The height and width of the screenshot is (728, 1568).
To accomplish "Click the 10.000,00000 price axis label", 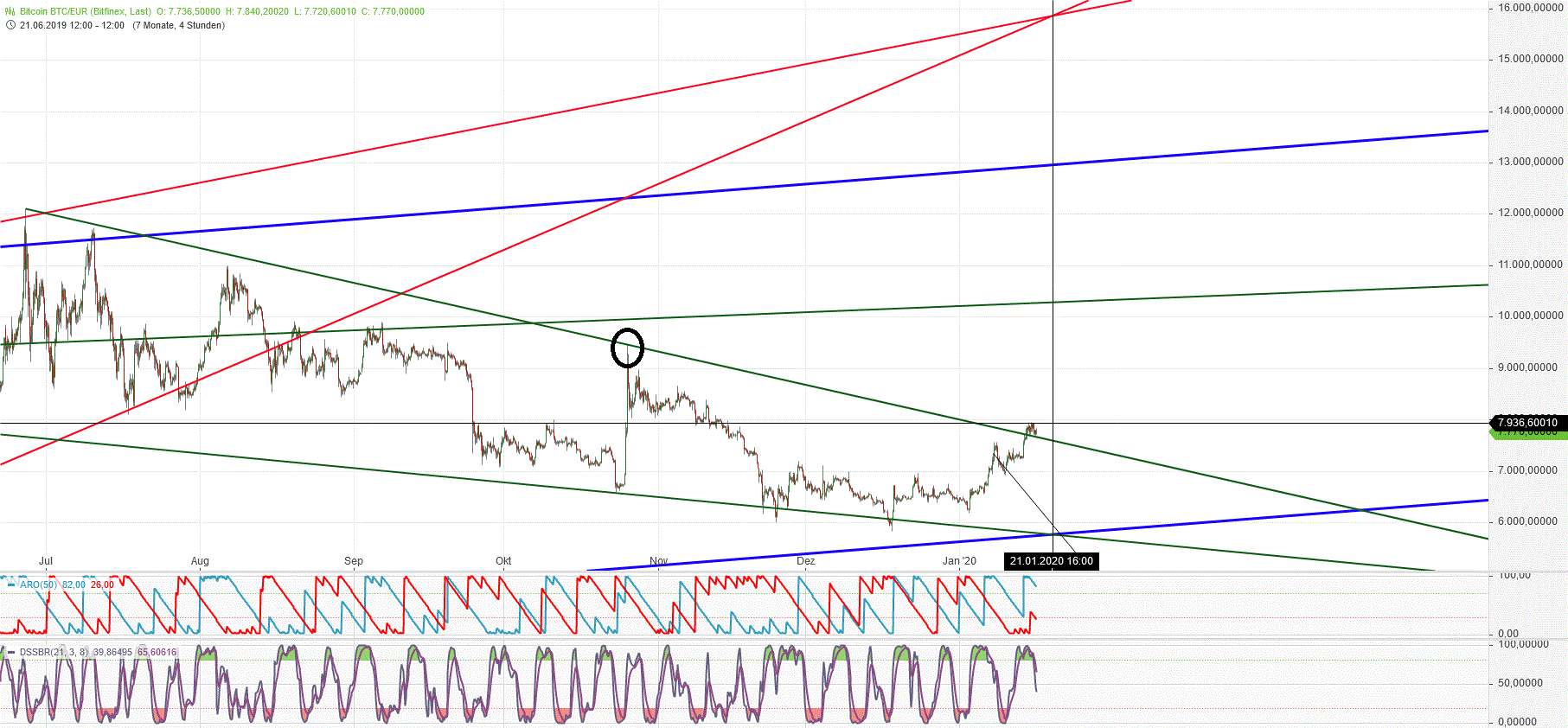I will coord(1531,316).
